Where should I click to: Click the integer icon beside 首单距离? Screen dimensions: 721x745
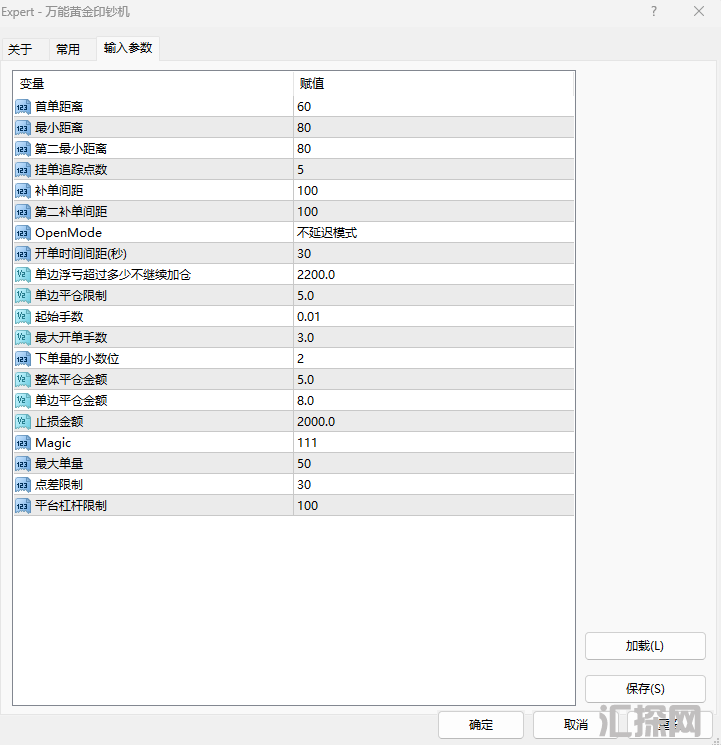click(x=23, y=107)
